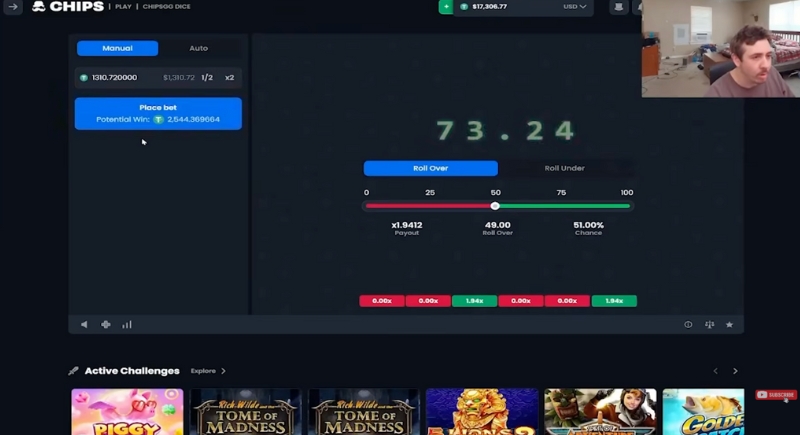800x435 pixels.
Task: Open the live stats bar chart icon
Action: (127, 324)
